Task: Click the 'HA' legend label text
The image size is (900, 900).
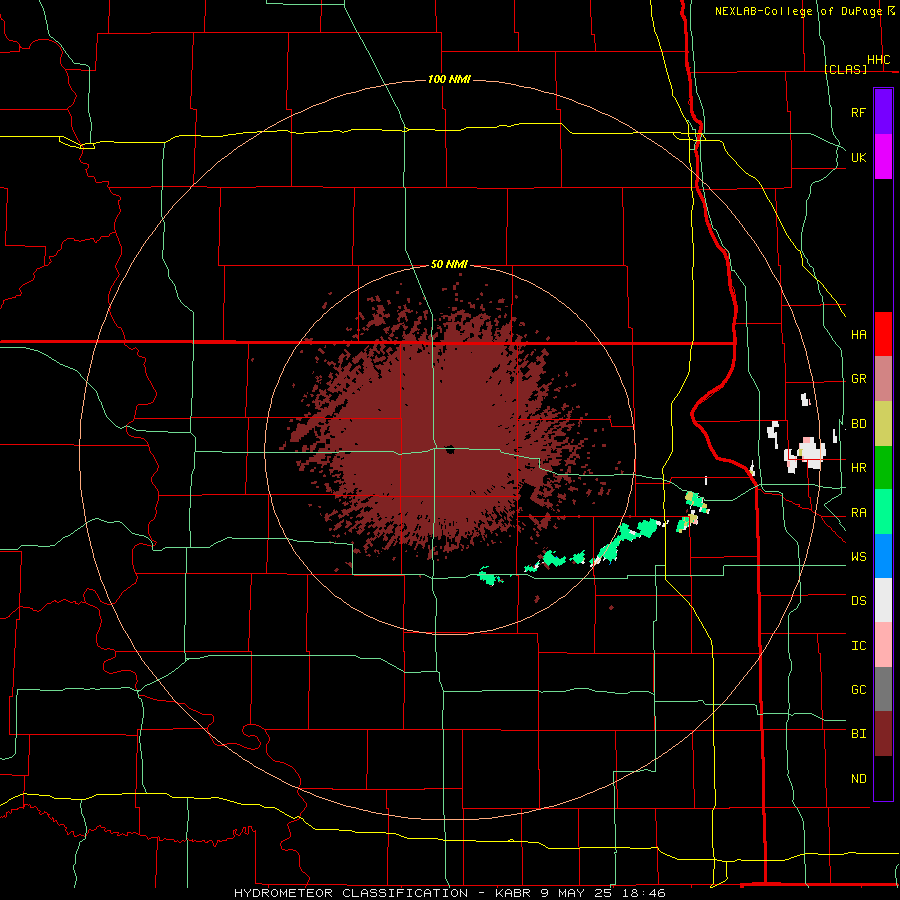Action: pos(859,335)
